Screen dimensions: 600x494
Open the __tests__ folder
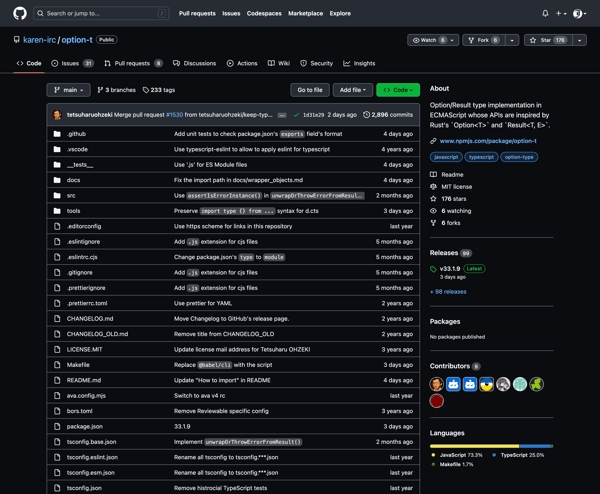(x=80, y=165)
